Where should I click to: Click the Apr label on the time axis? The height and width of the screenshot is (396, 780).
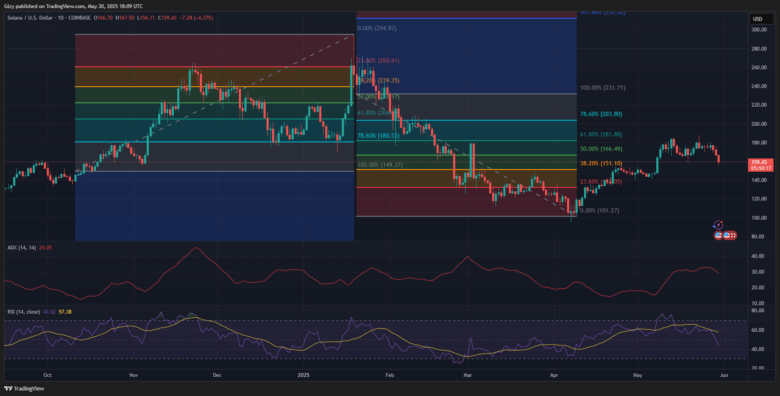(553, 377)
